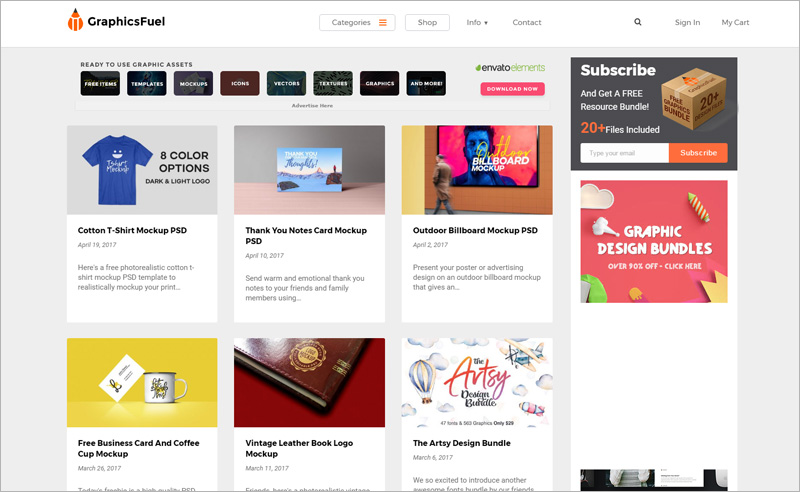
Task: Select the Templates asset tile
Action: pyautogui.click(x=146, y=83)
